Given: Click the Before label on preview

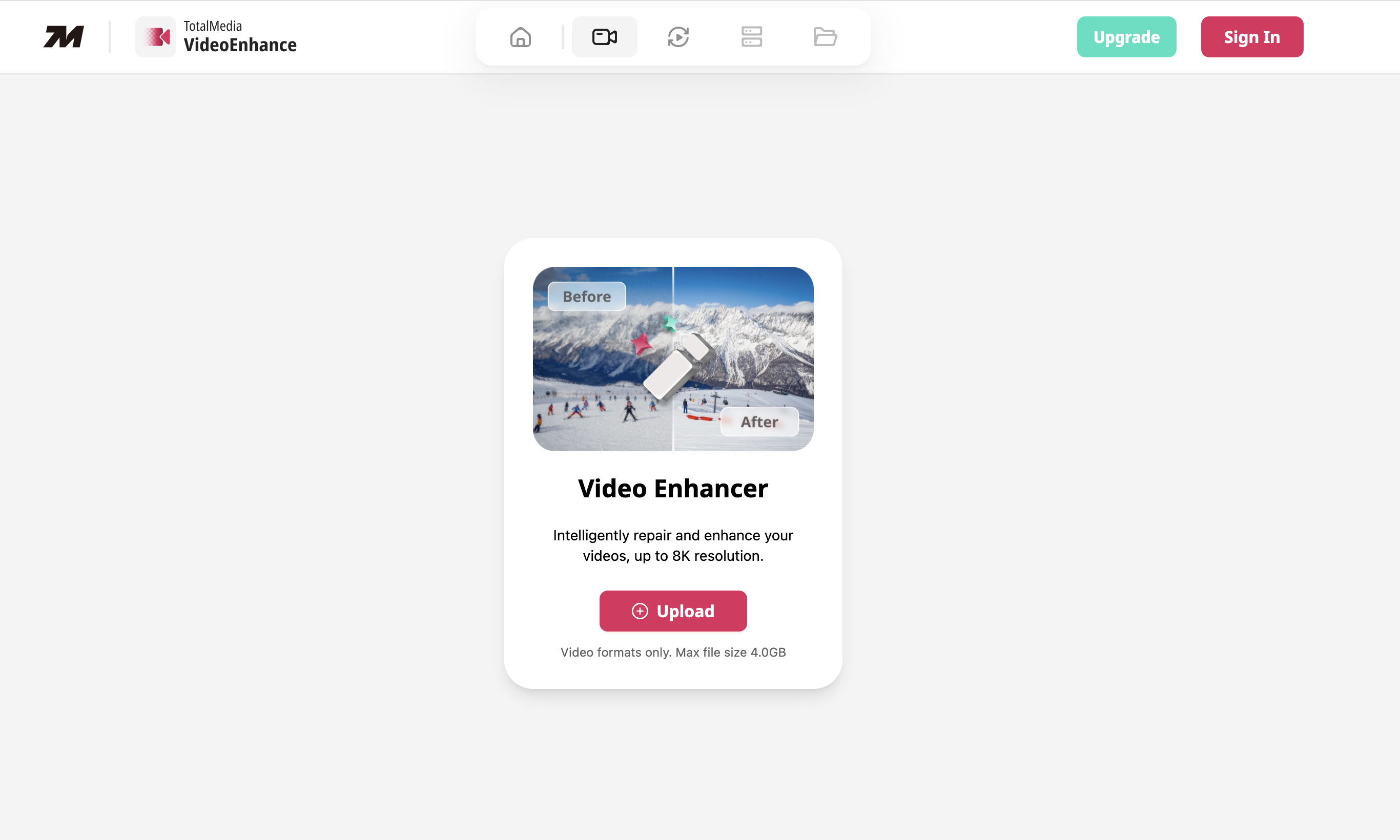Looking at the screenshot, I should point(587,296).
